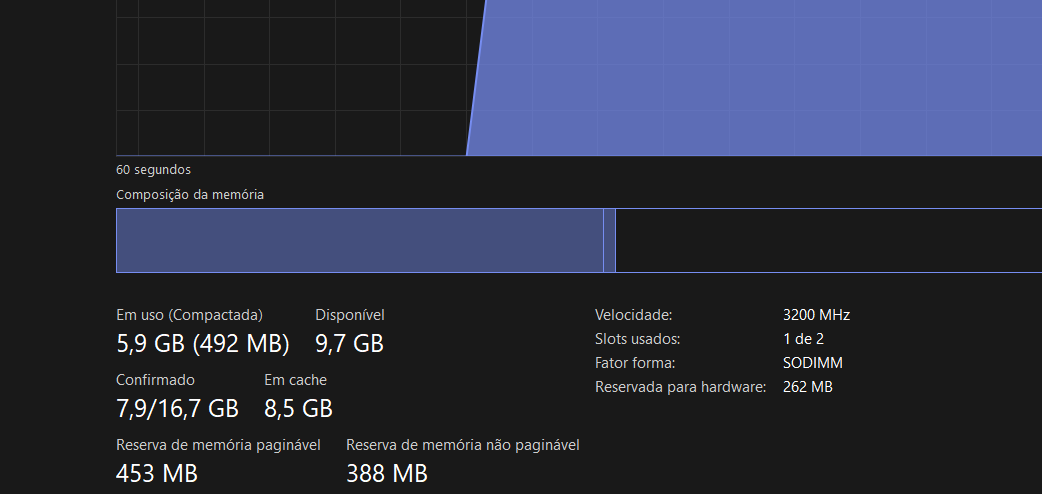1042x494 pixels.
Task: Select the "Em cache" label
Action: pos(295,380)
